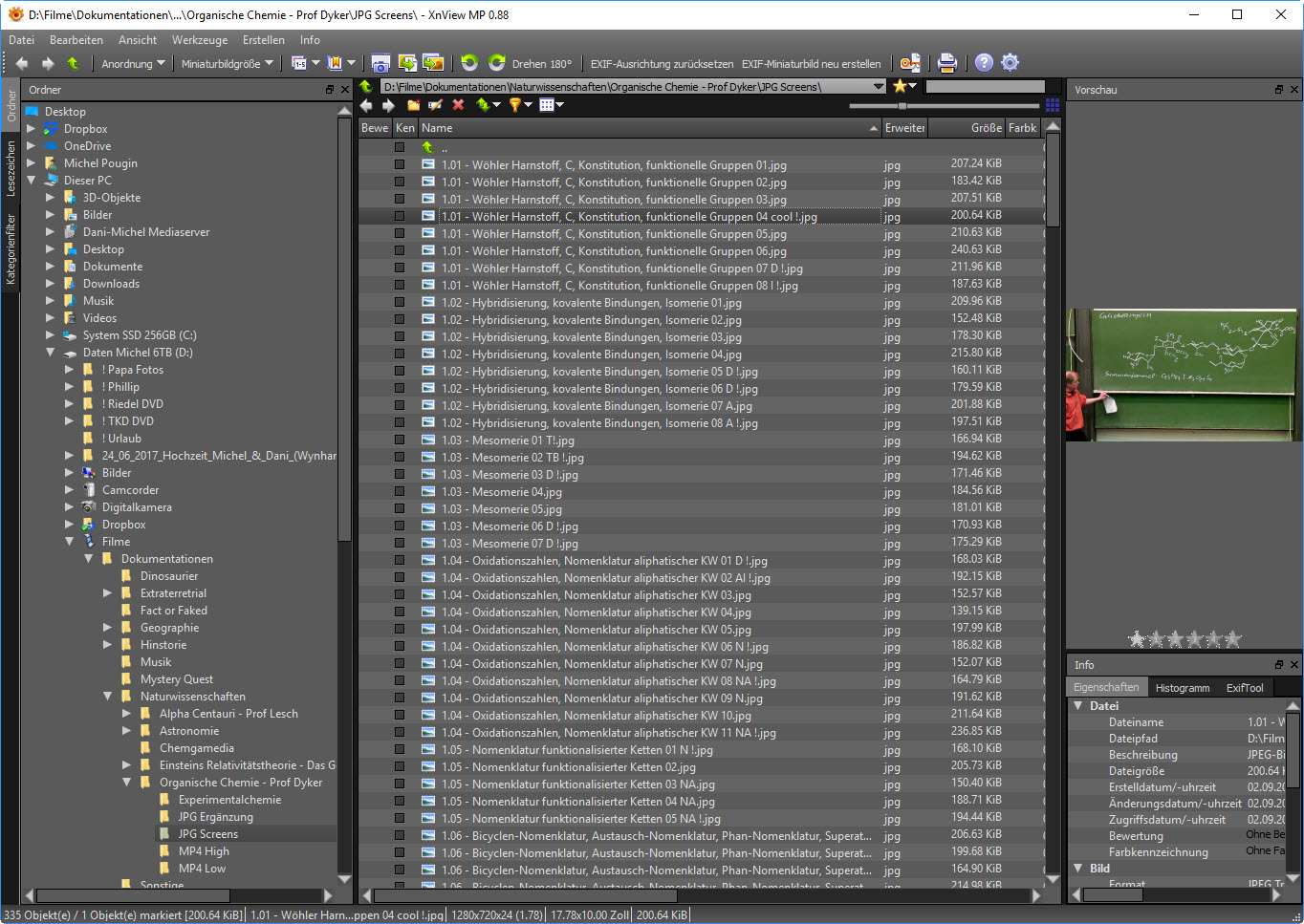
Task: Click EXIF-Ausrichtung zurücksetzen button
Action: [662, 64]
